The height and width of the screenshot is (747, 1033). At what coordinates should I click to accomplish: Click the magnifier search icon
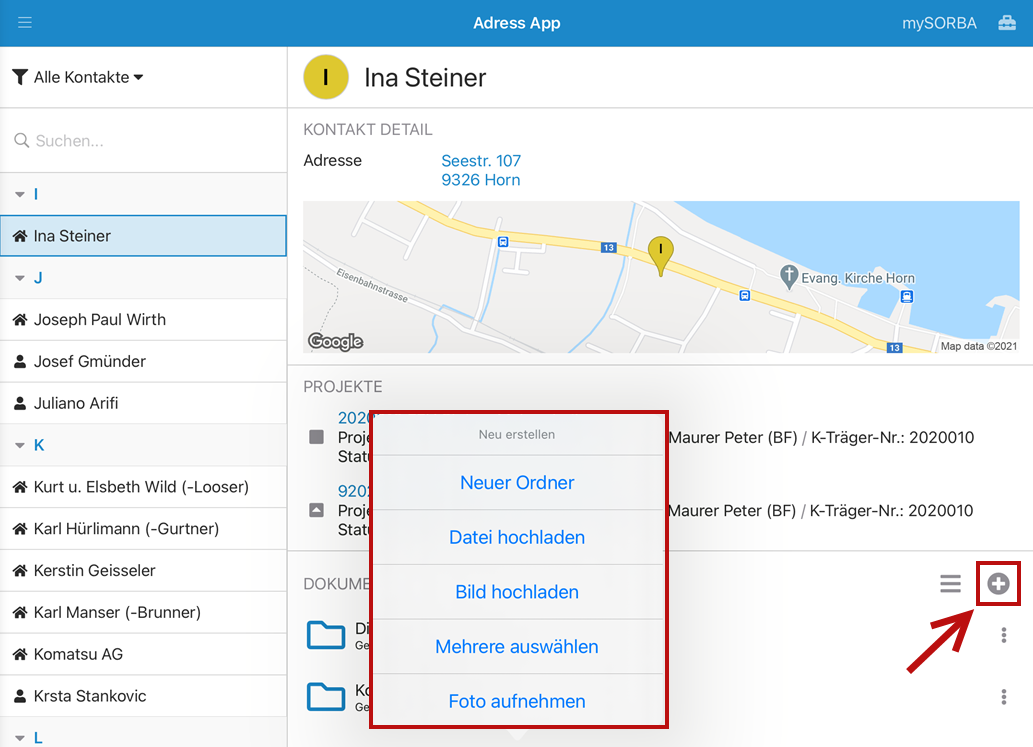click(x=22, y=140)
